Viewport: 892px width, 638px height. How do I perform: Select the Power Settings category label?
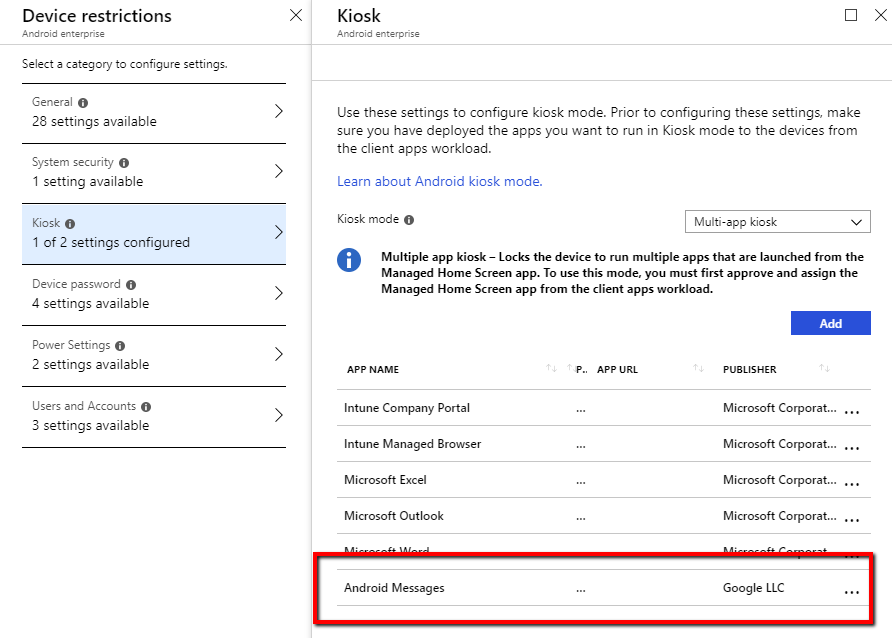[71, 345]
